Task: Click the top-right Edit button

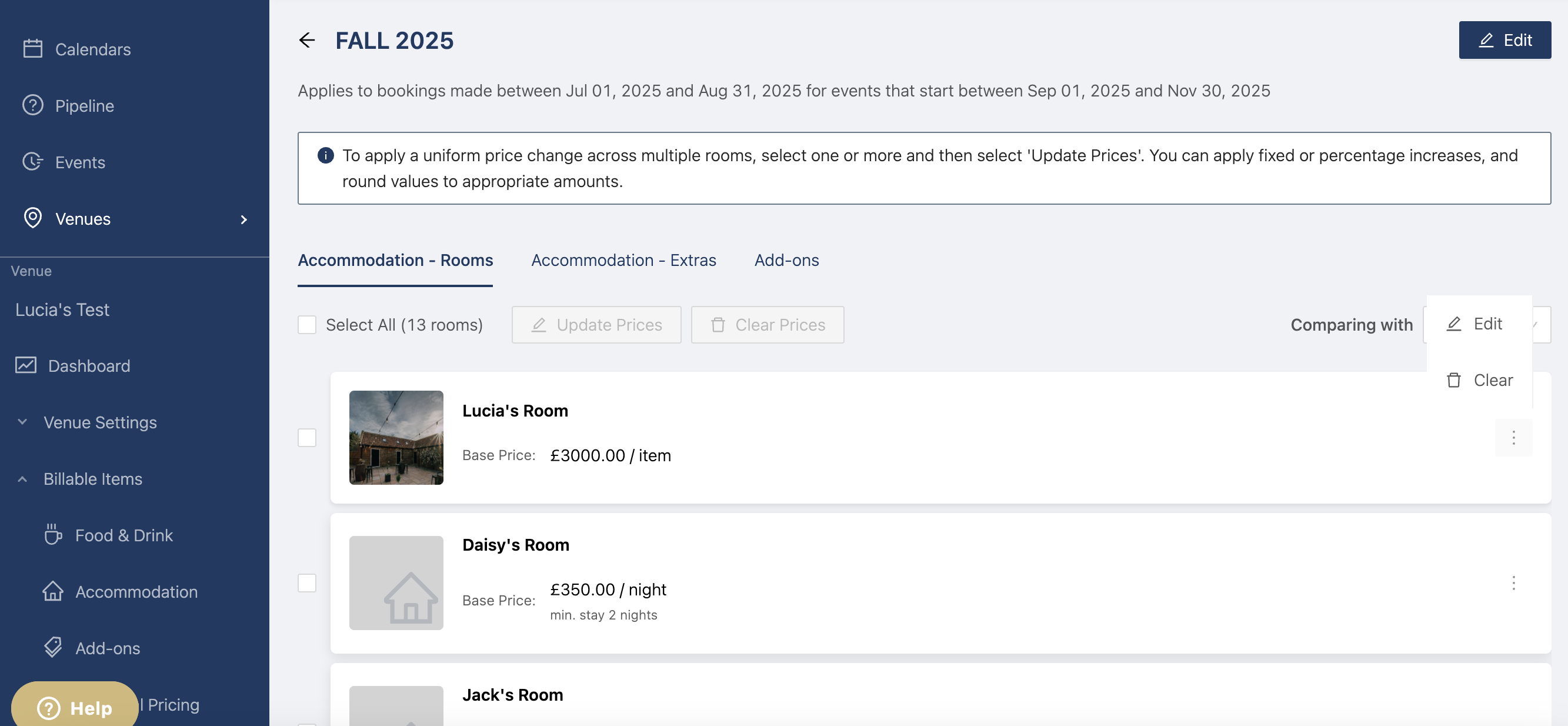Action: click(x=1504, y=40)
